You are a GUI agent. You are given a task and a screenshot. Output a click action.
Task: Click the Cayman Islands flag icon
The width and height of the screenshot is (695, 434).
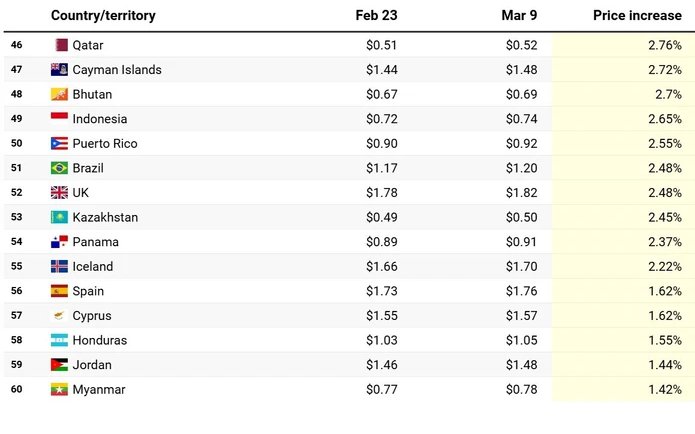[60, 70]
